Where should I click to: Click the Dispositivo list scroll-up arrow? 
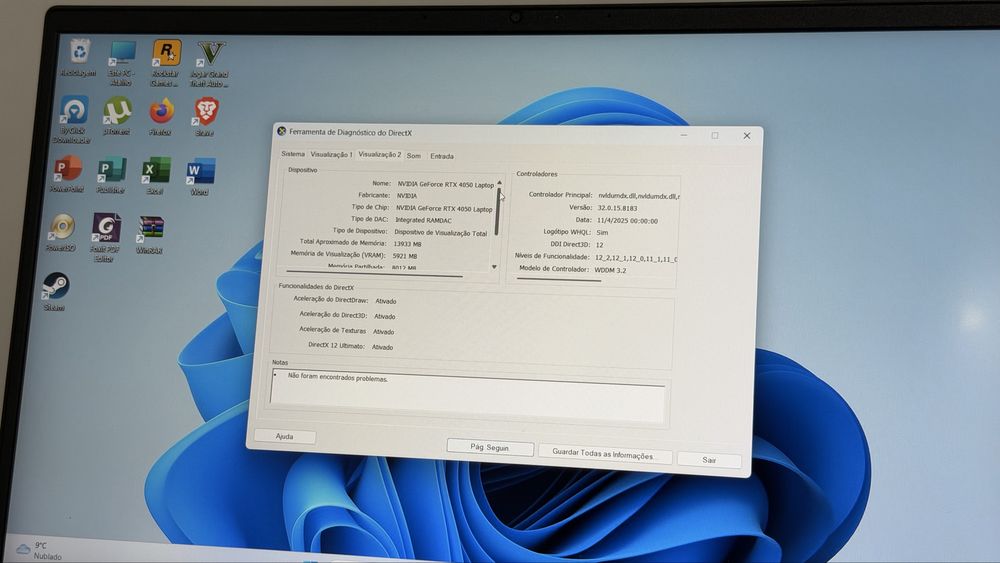tap(499, 182)
